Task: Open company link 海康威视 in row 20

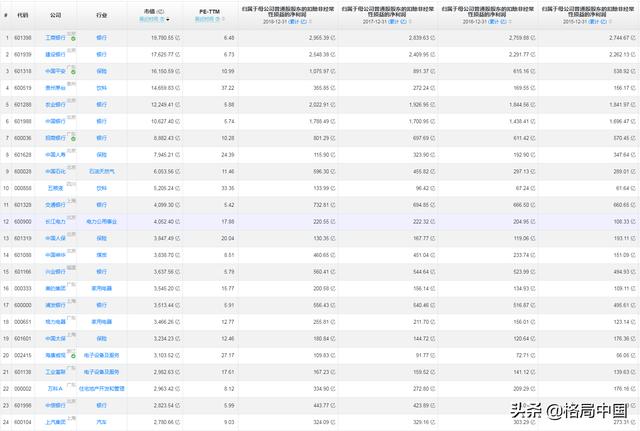Action: point(55,355)
